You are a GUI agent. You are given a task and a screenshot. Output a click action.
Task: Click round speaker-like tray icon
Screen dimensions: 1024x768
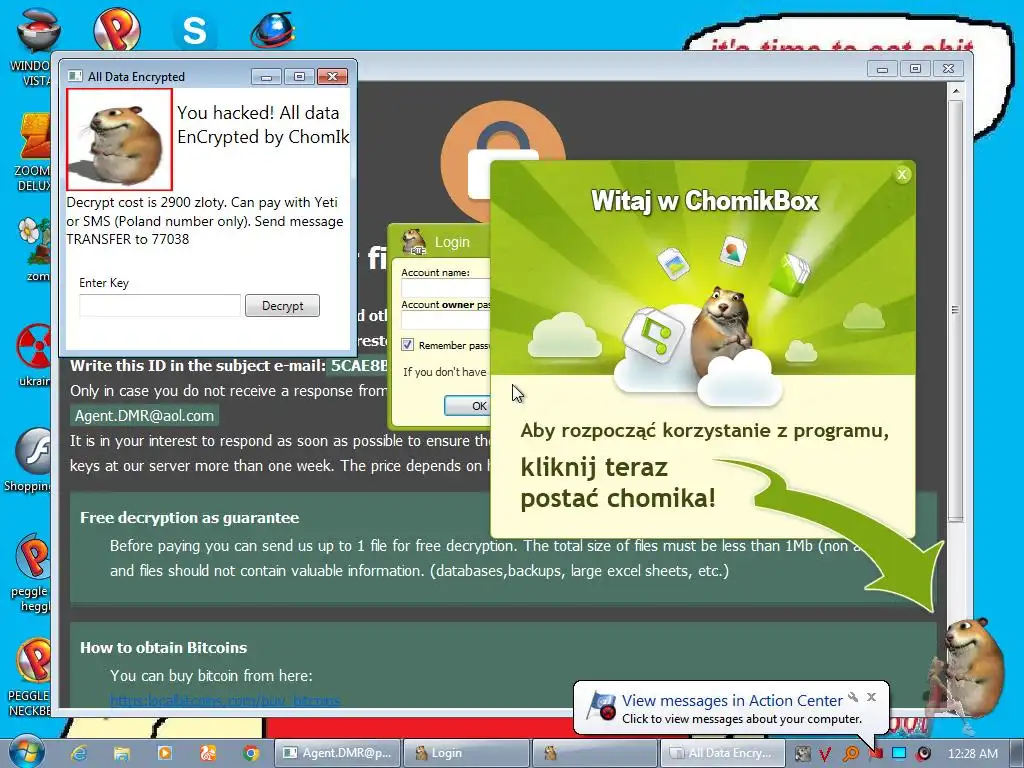[x=923, y=754]
